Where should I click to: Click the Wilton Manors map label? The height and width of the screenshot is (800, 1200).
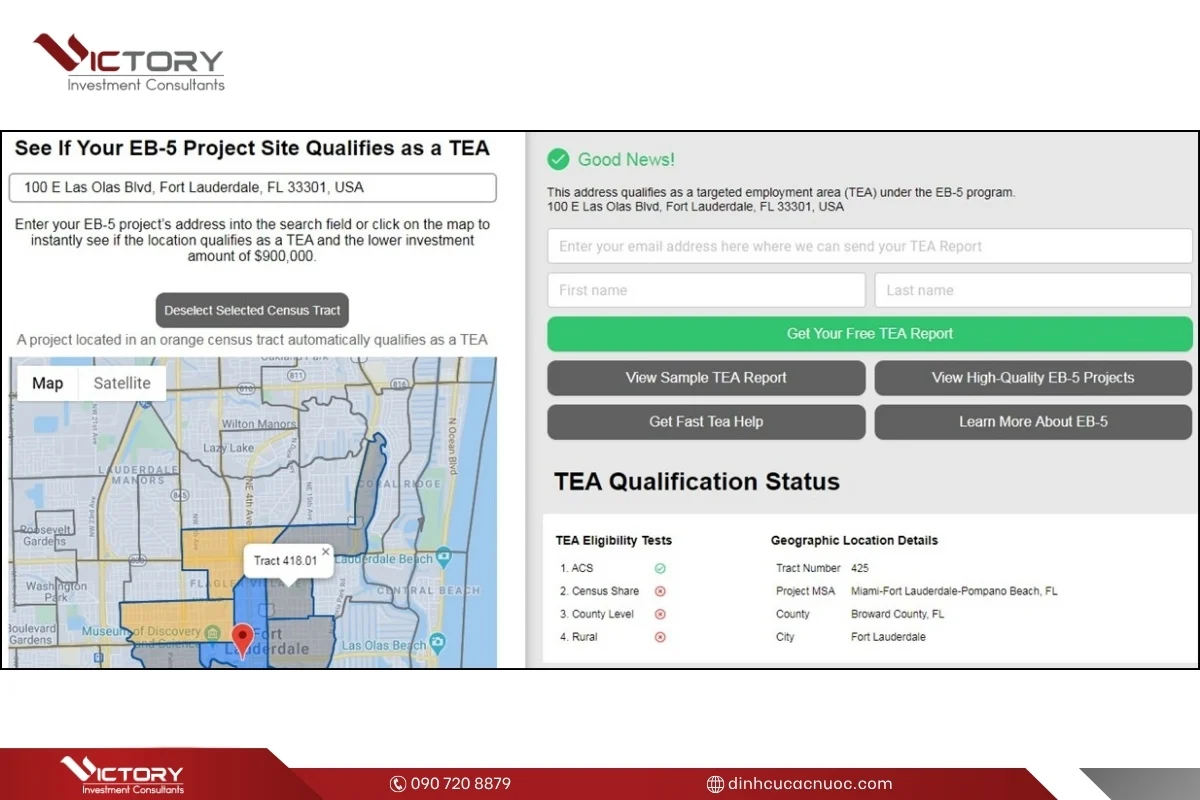259,424
